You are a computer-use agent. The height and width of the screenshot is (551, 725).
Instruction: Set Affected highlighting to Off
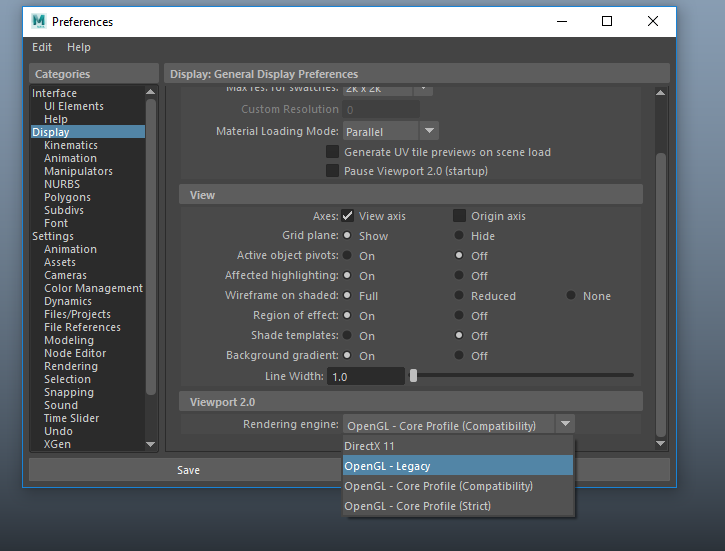459,275
